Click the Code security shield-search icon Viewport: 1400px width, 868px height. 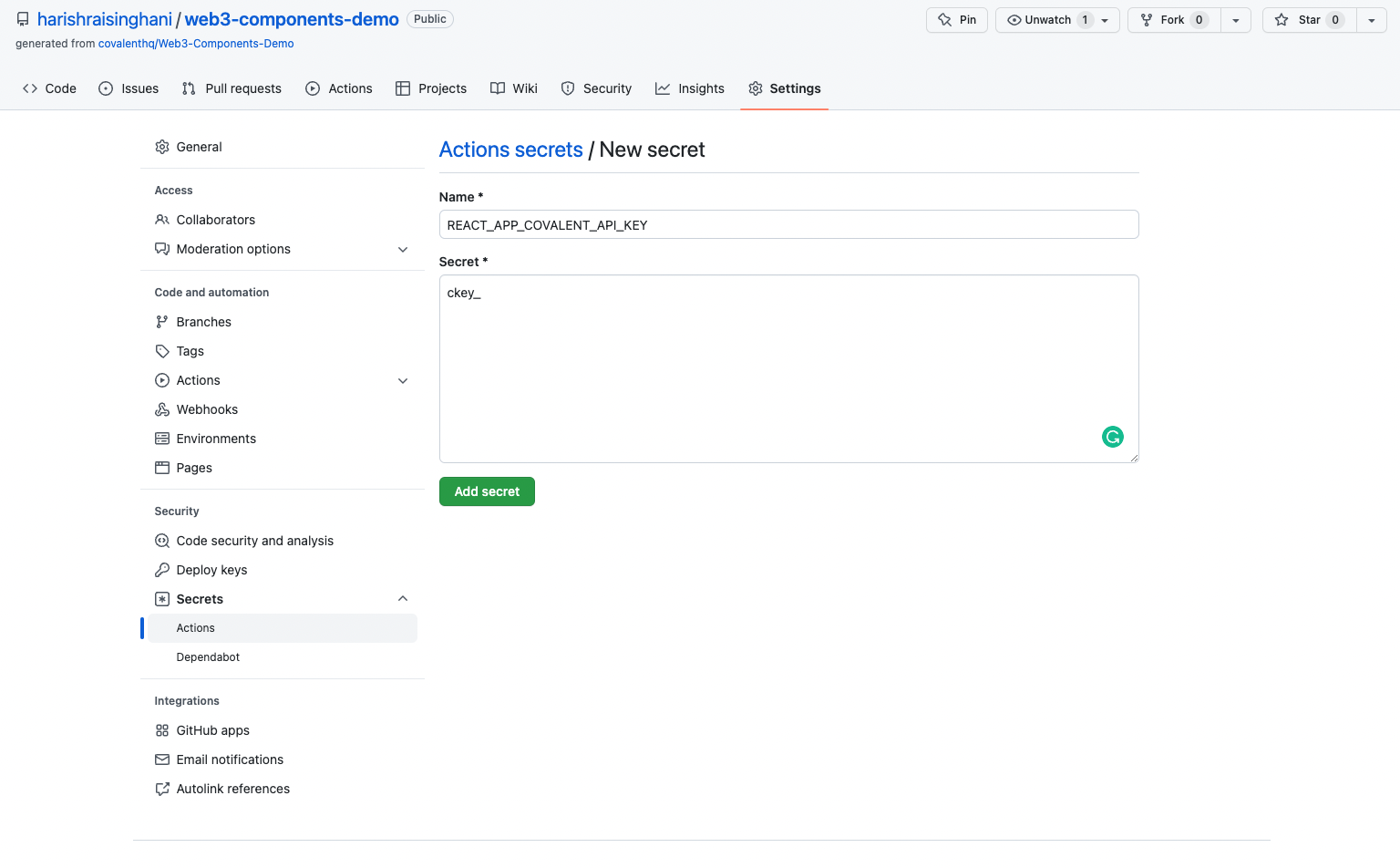[x=162, y=541]
